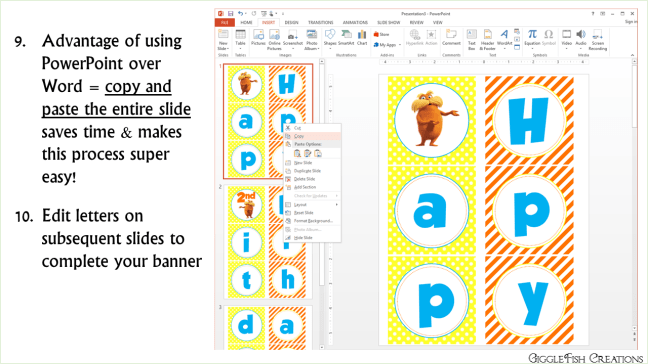Choose Reset Slide in the context menu
648x364 pixels.
coord(312,213)
